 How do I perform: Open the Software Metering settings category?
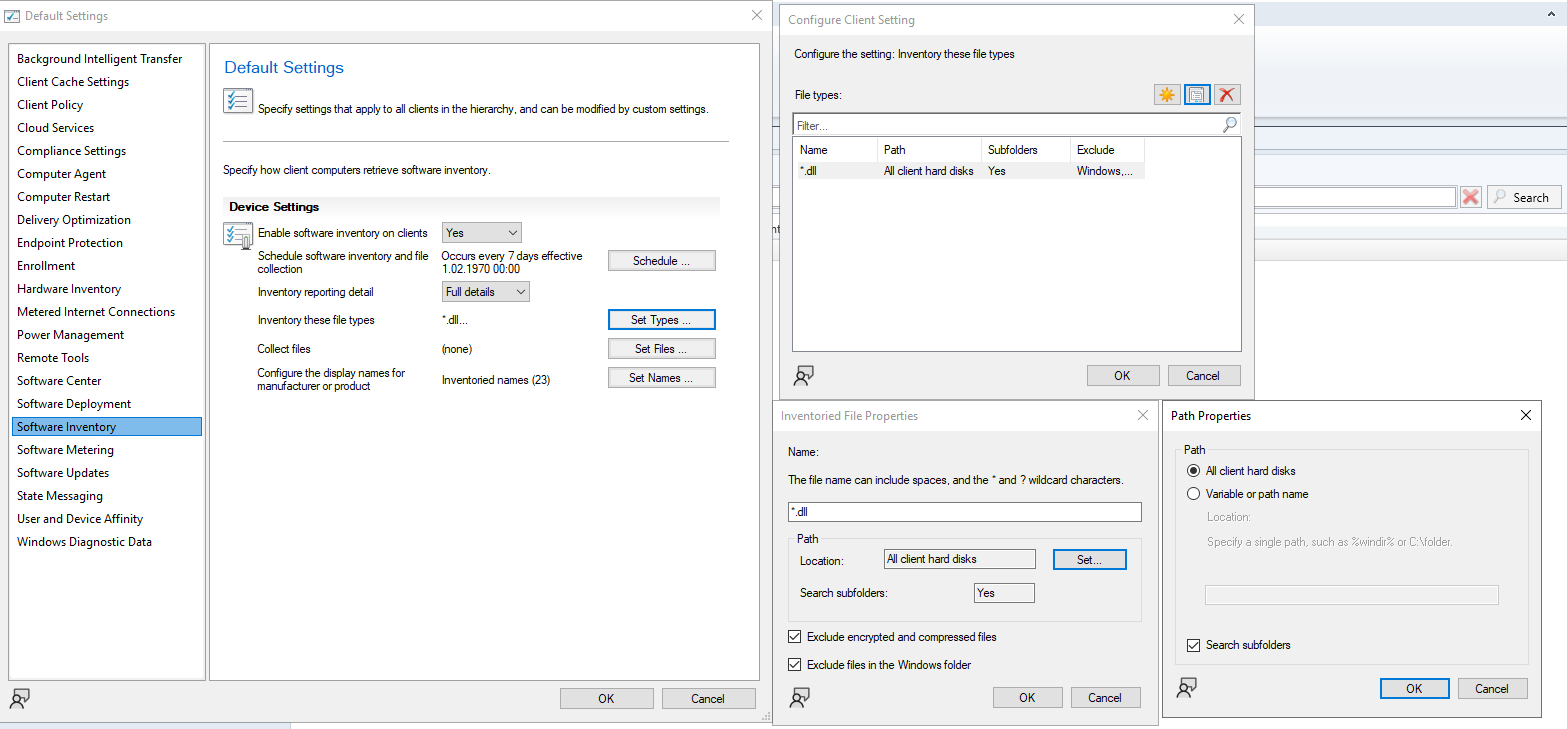click(x=65, y=450)
